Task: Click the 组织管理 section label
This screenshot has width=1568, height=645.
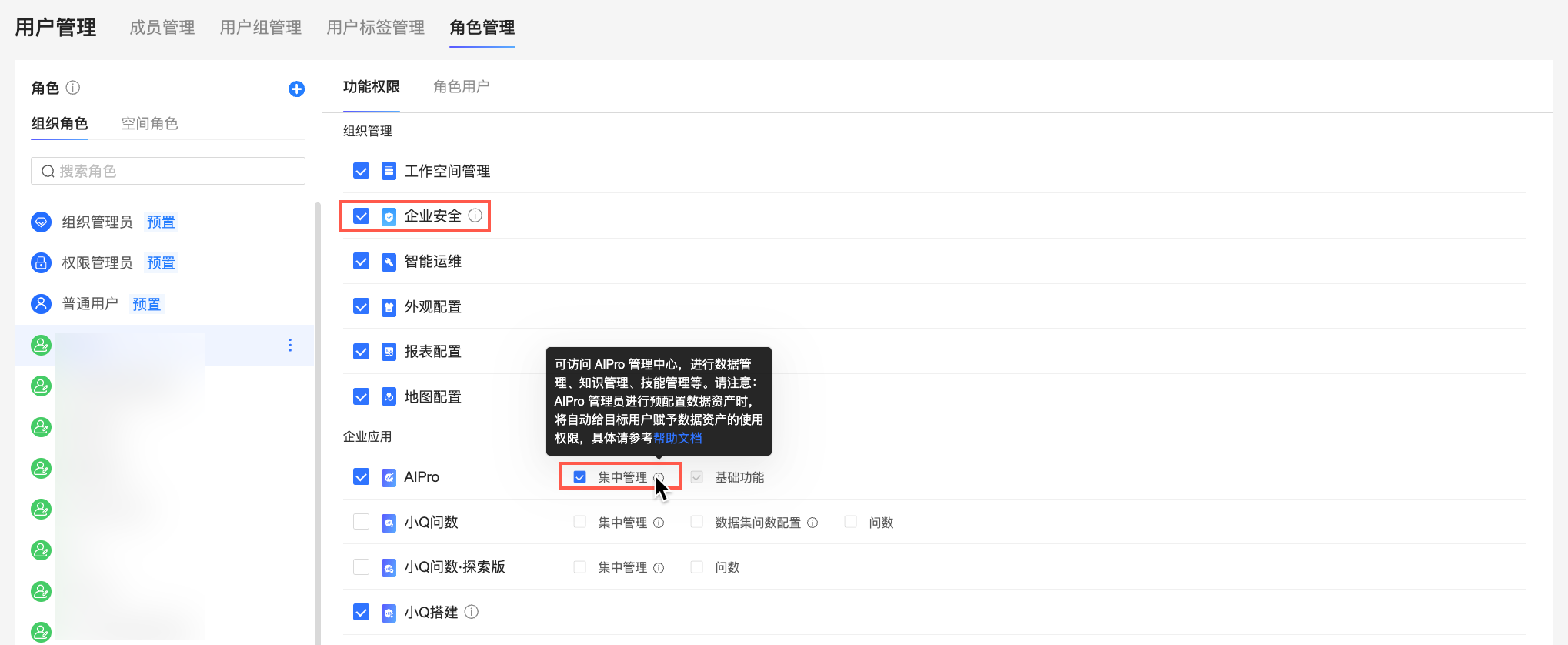Action: (368, 131)
